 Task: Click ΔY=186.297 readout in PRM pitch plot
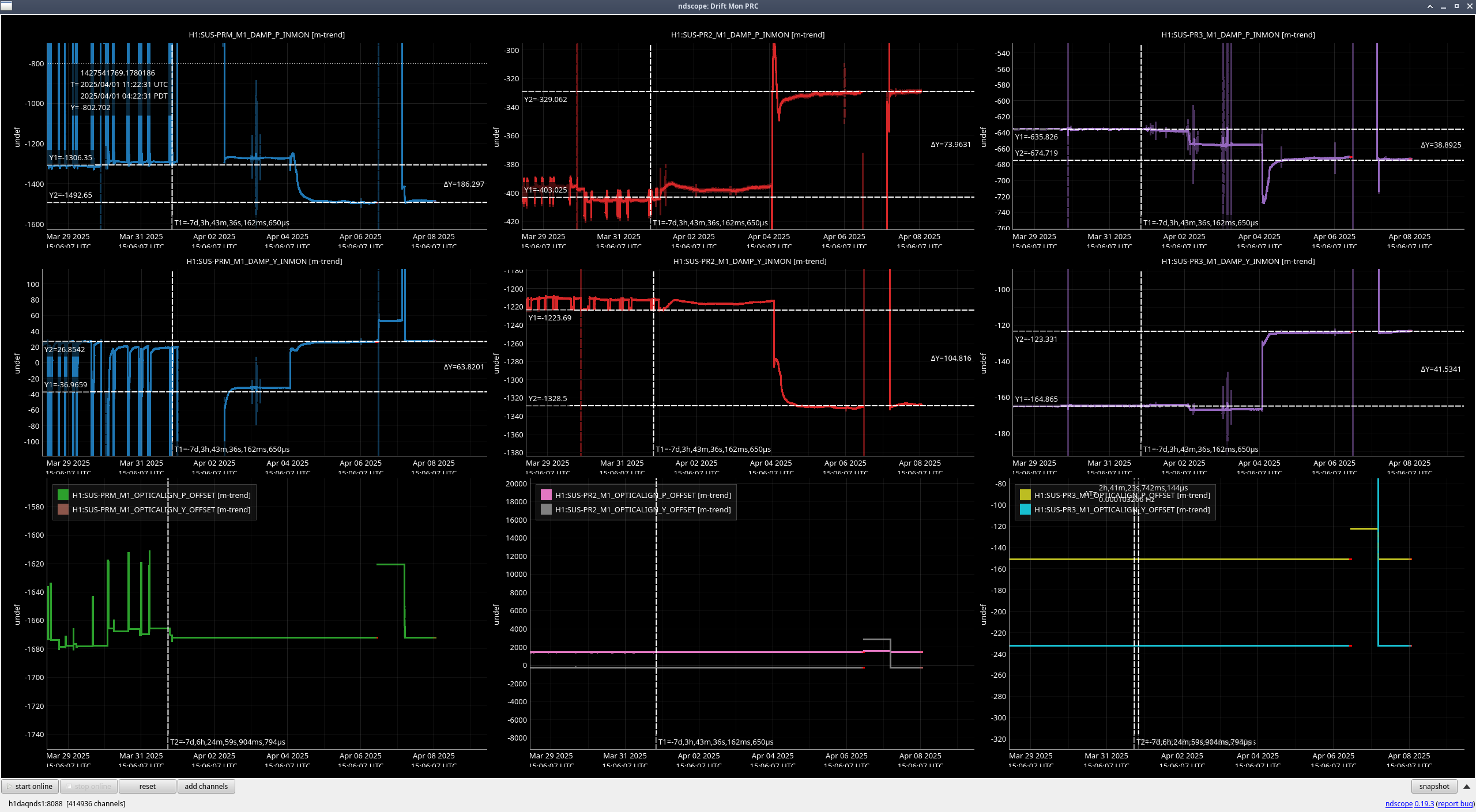464,184
